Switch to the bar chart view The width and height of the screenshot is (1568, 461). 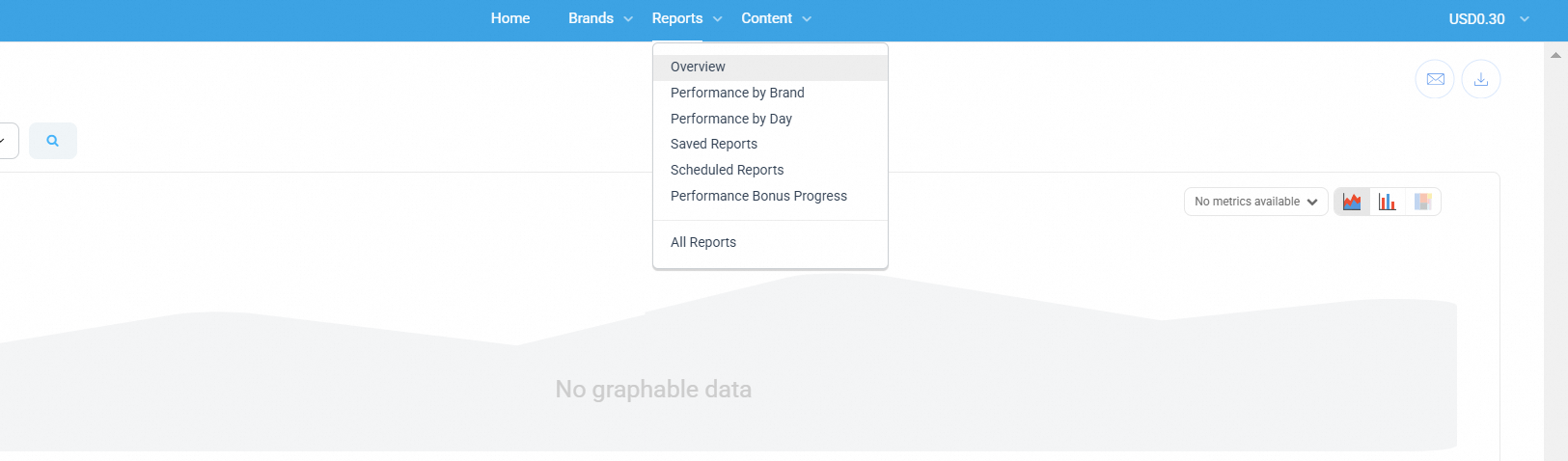[x=1387, y=202]
